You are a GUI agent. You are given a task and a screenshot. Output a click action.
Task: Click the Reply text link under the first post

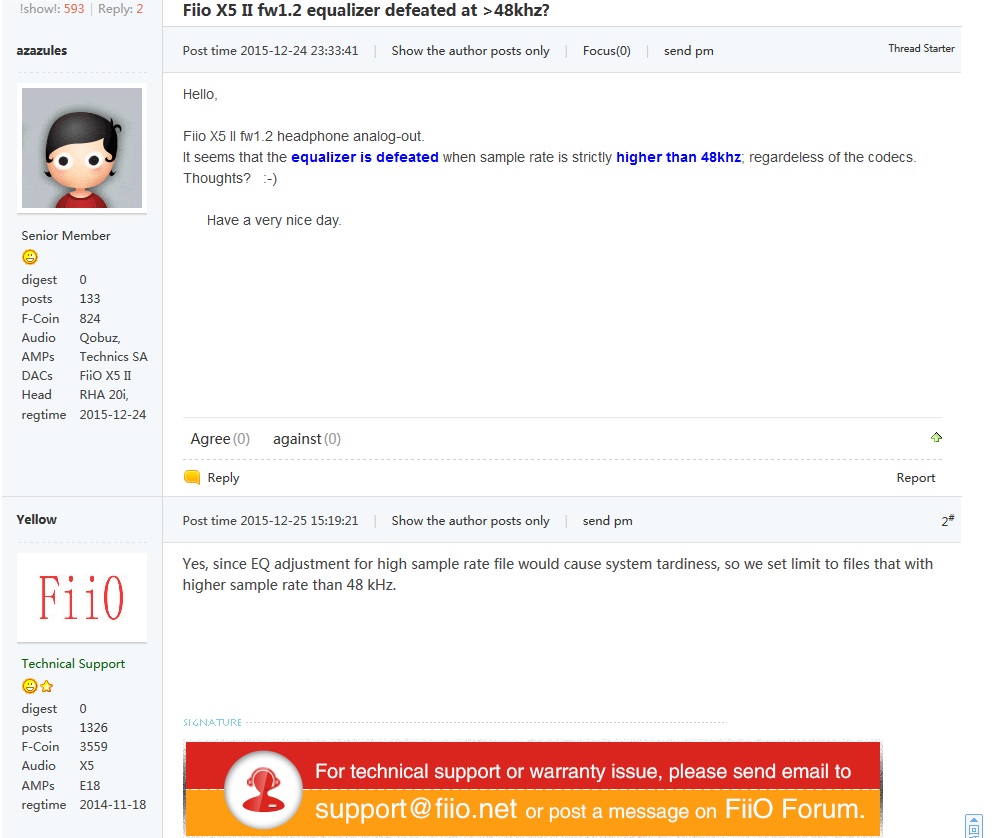coord(223,477)
